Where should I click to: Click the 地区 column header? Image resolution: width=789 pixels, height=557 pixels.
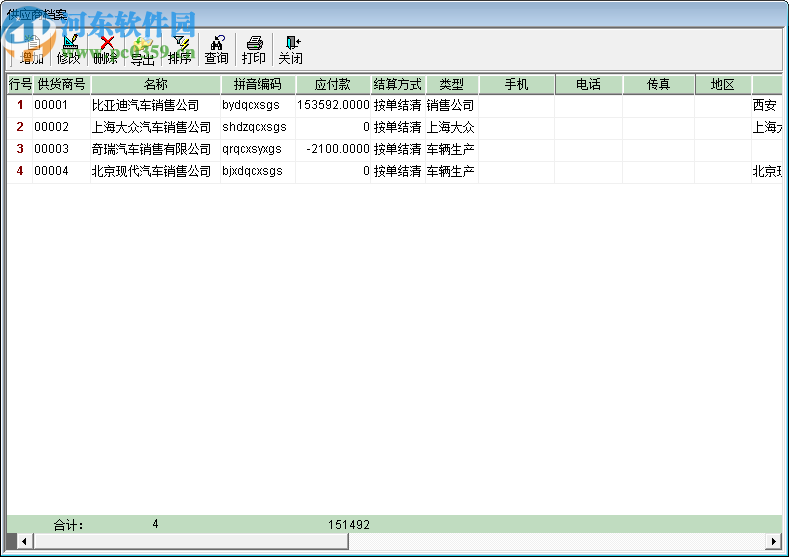723,85
